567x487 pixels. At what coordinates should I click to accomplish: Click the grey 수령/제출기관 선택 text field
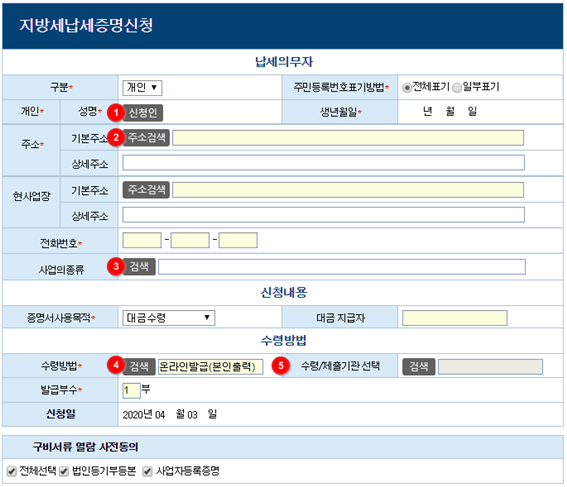click(490, 367)
